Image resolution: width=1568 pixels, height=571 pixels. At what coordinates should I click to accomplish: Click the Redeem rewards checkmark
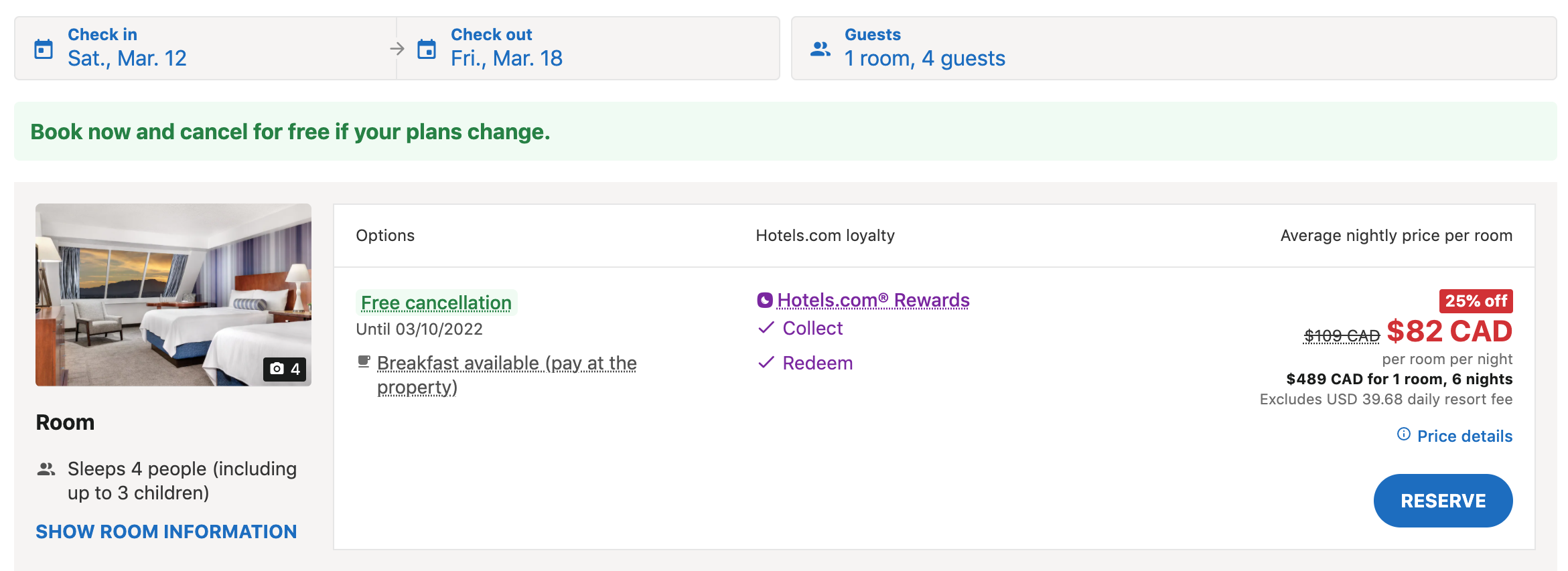[x=766, y=363]
